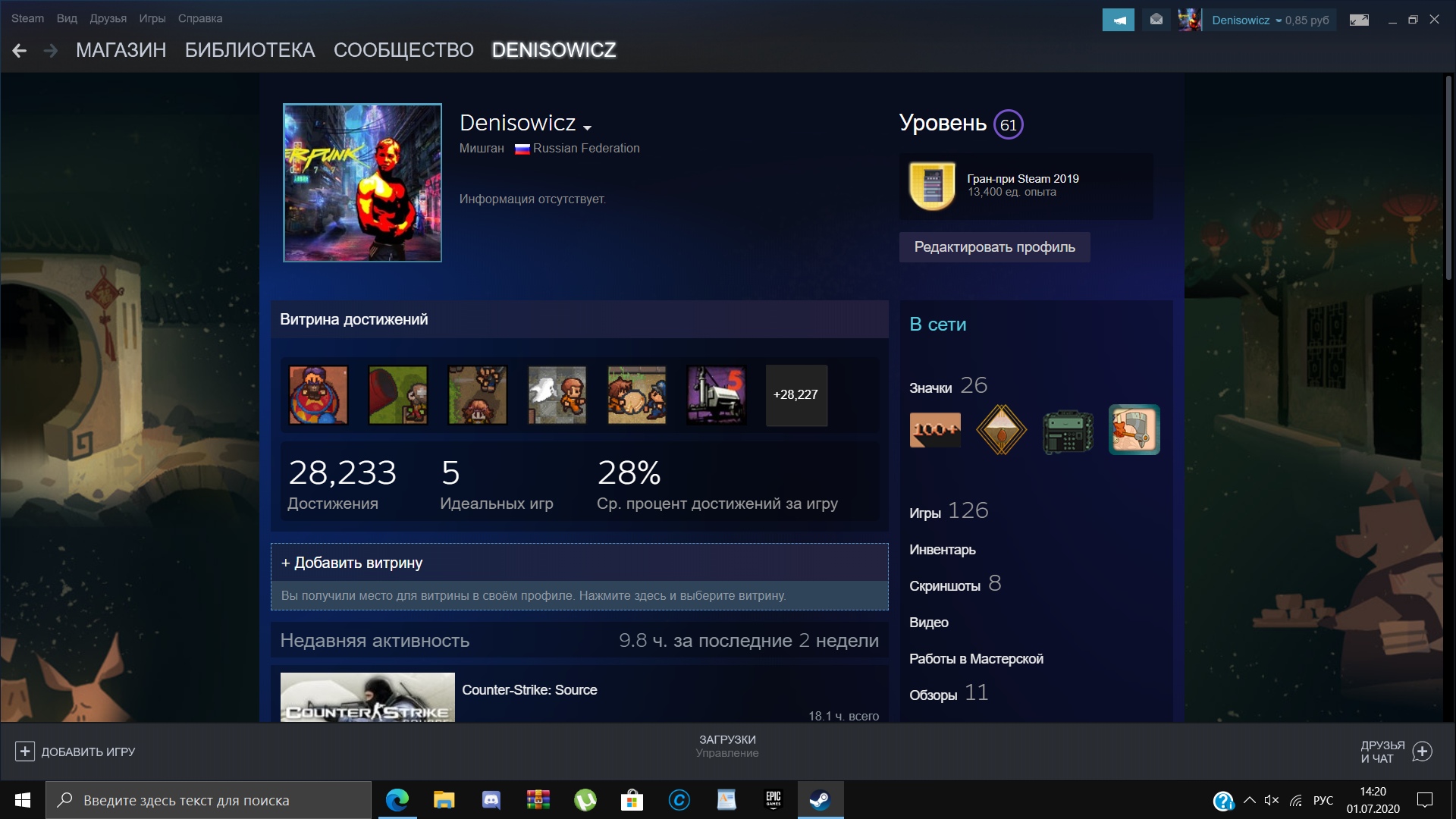The image size is (1456, 819).
Task: Open the notification center icon
Action: coord(1425,800)
